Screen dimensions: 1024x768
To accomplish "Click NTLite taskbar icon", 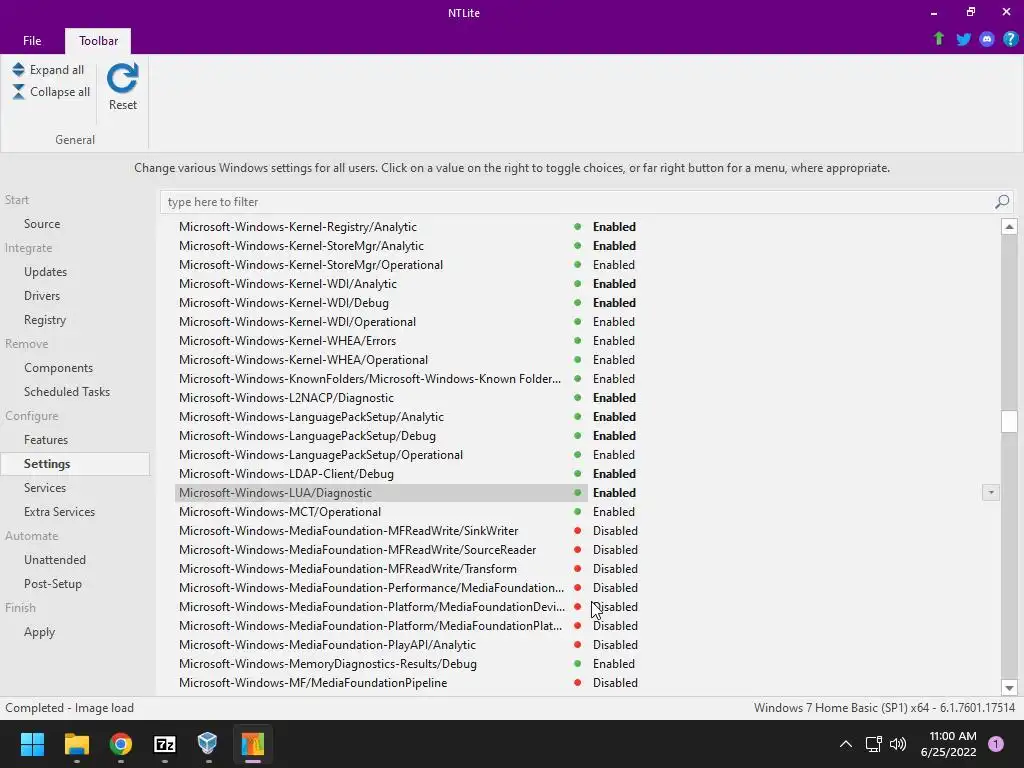I will [253, 744].
